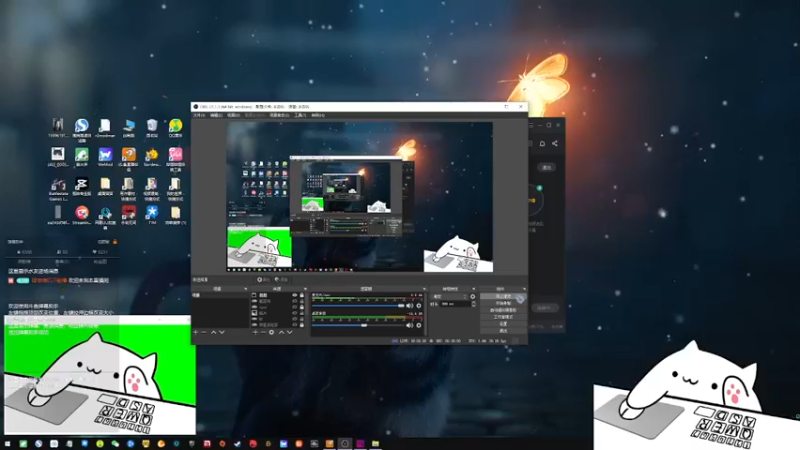The image size is (800, 450).
Task: Click Audio Mixer dock header popout icon
Action: pos(424,289)
